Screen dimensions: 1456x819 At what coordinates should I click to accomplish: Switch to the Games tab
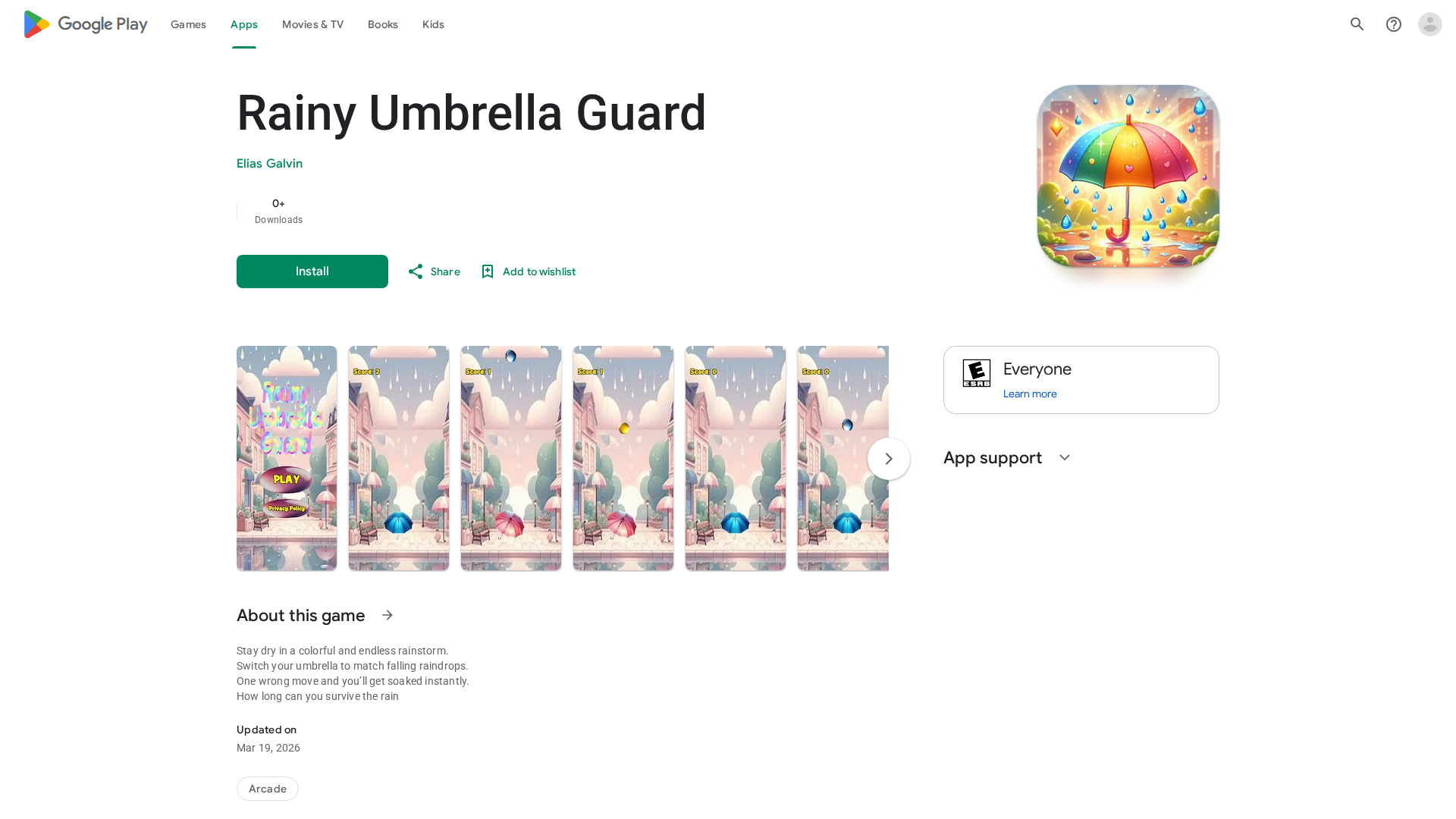pyautogui.click(x=188, y=24)
